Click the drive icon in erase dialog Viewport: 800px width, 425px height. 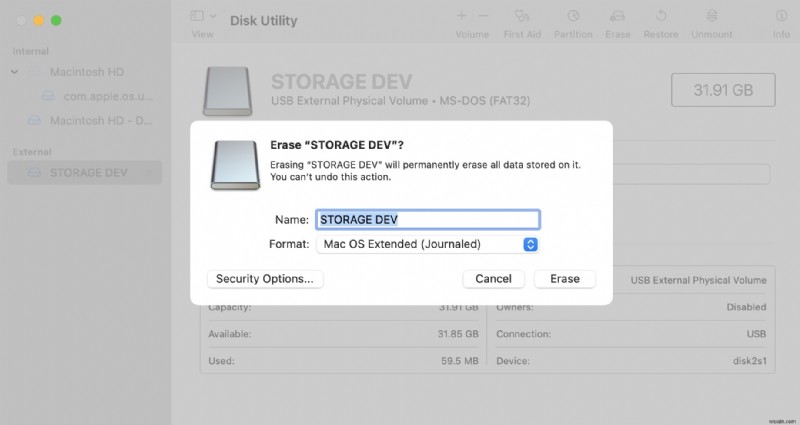click(235, 165)
